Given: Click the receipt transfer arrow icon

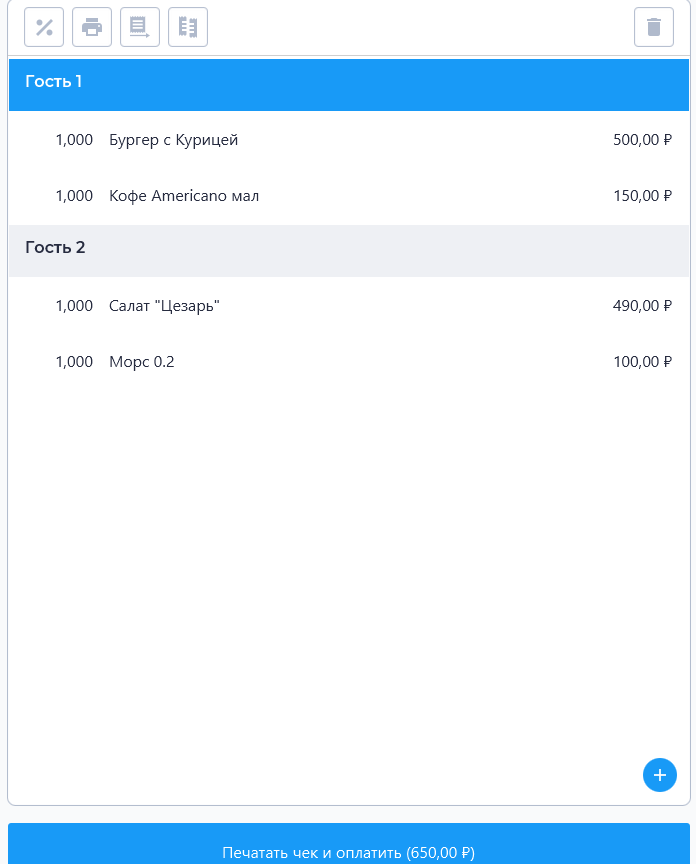Looking at the screenshot, I should tap(140, 27).
